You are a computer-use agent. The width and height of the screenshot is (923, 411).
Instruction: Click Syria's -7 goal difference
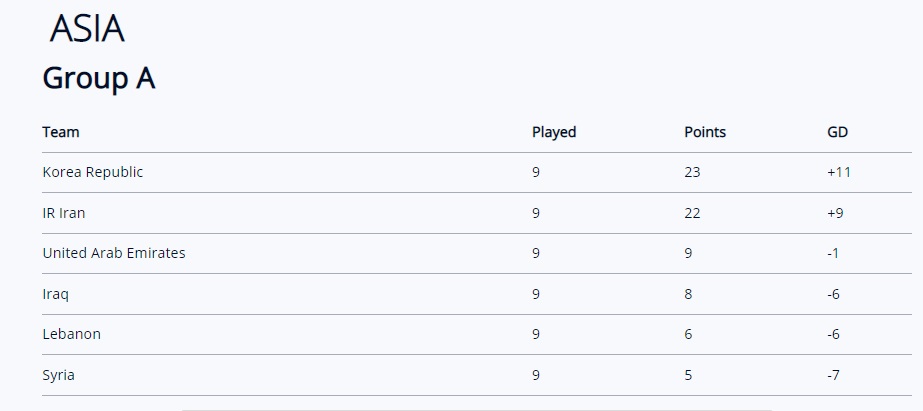click(834, 375)
